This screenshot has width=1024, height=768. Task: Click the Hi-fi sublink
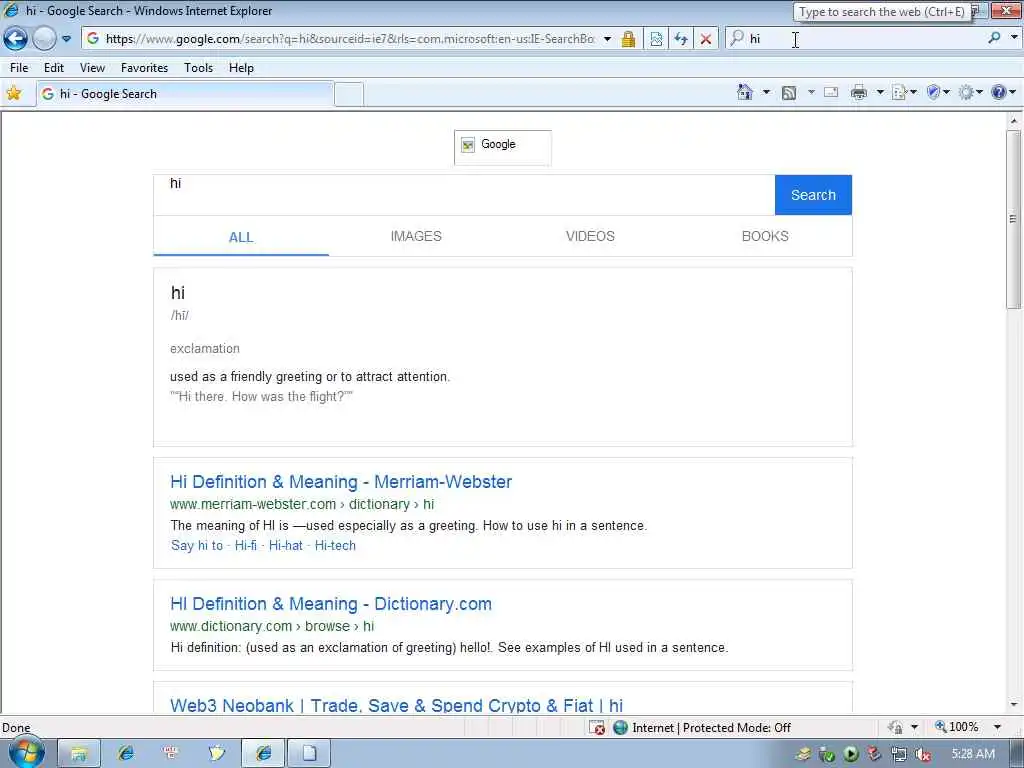(x=246, y=545)
